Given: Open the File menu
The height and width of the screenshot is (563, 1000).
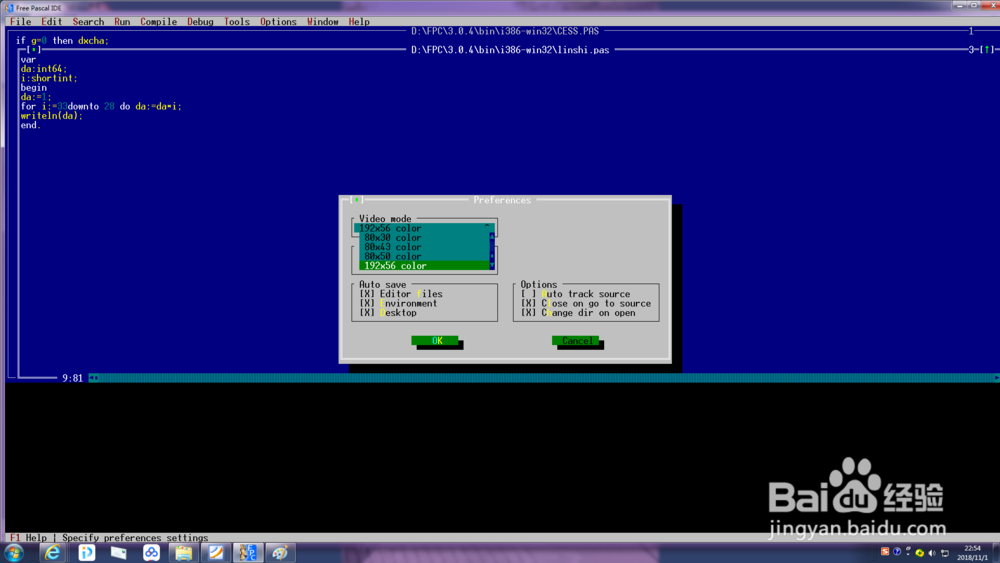Looking at the screenshot, I should pyautogui.click(x=20, y=22).
